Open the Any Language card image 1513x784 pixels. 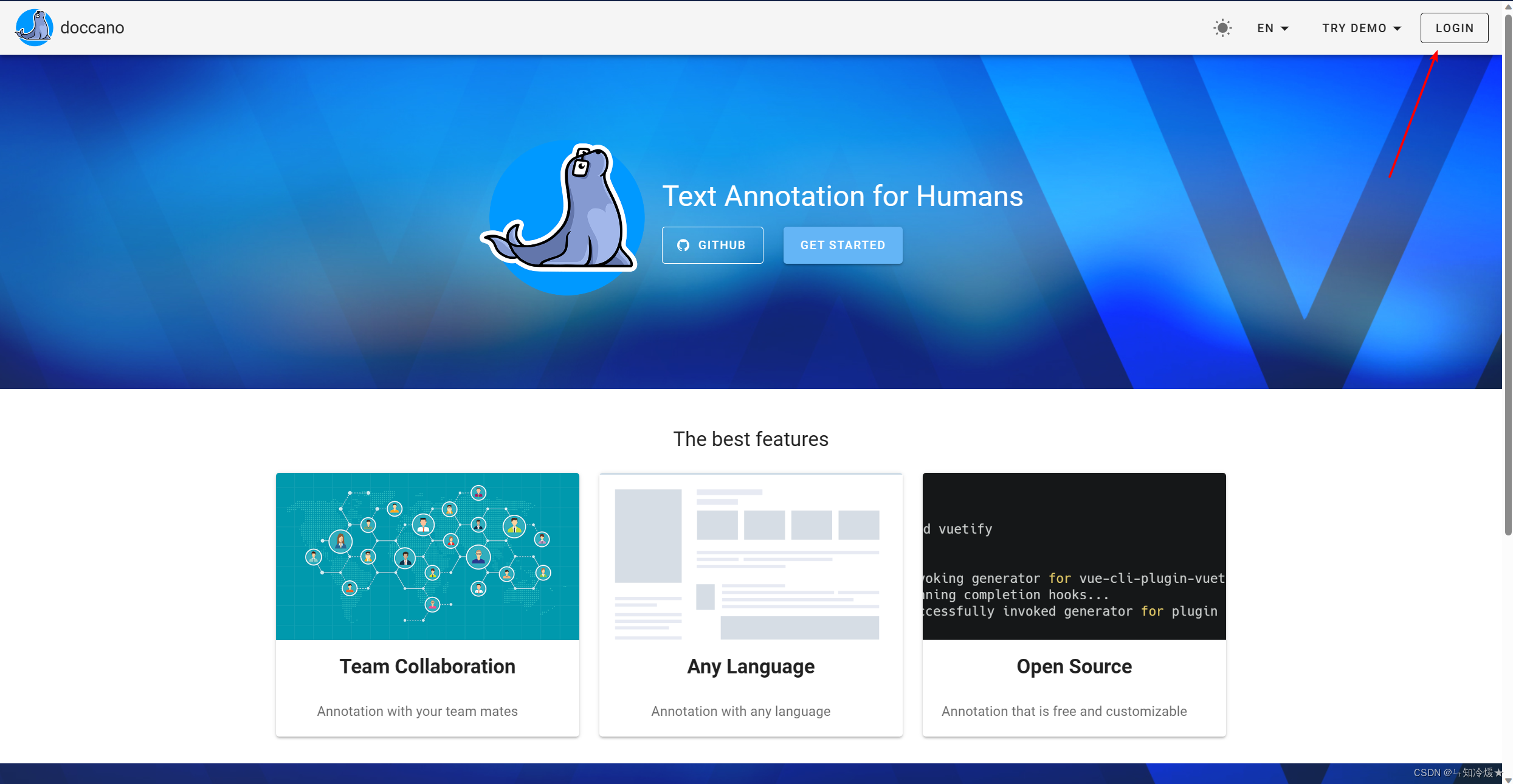click(x=750, y=555)
